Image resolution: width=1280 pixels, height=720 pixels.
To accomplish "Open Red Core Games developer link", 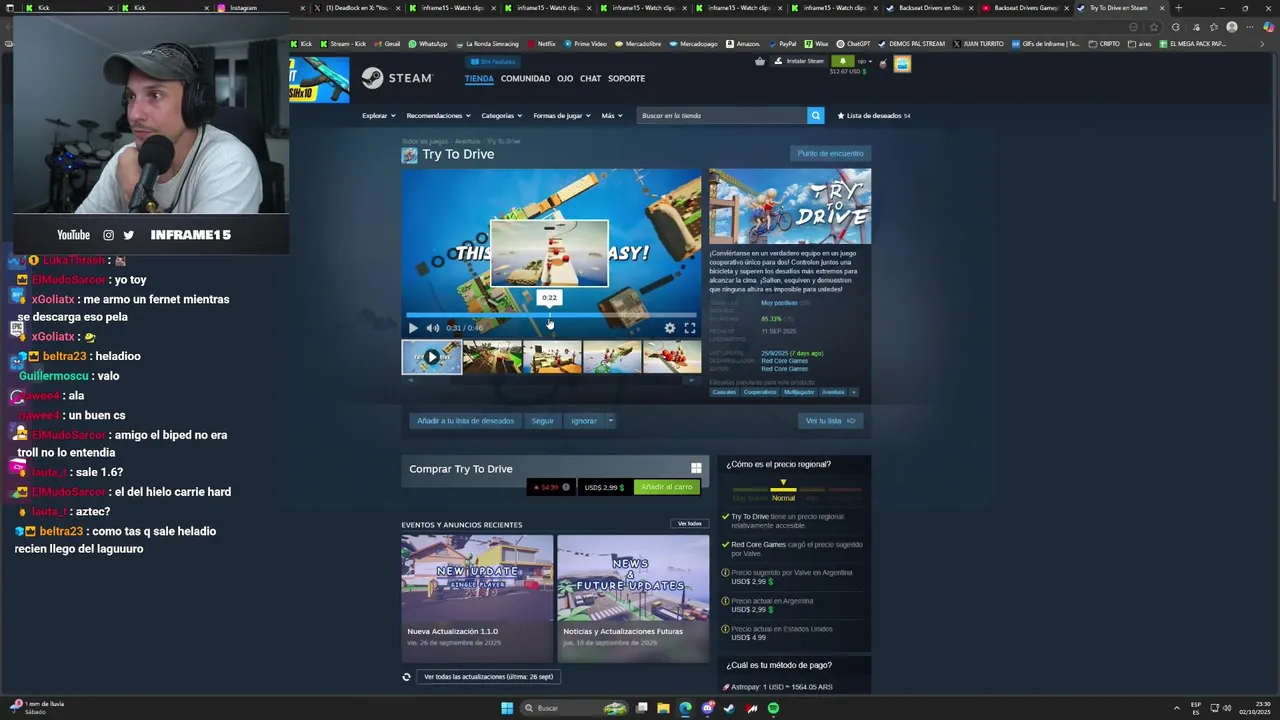I will click(784, 361).
